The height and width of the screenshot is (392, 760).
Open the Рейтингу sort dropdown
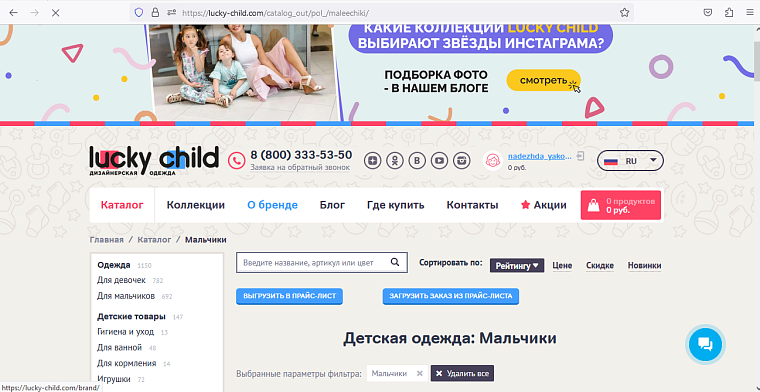(517, 266)
